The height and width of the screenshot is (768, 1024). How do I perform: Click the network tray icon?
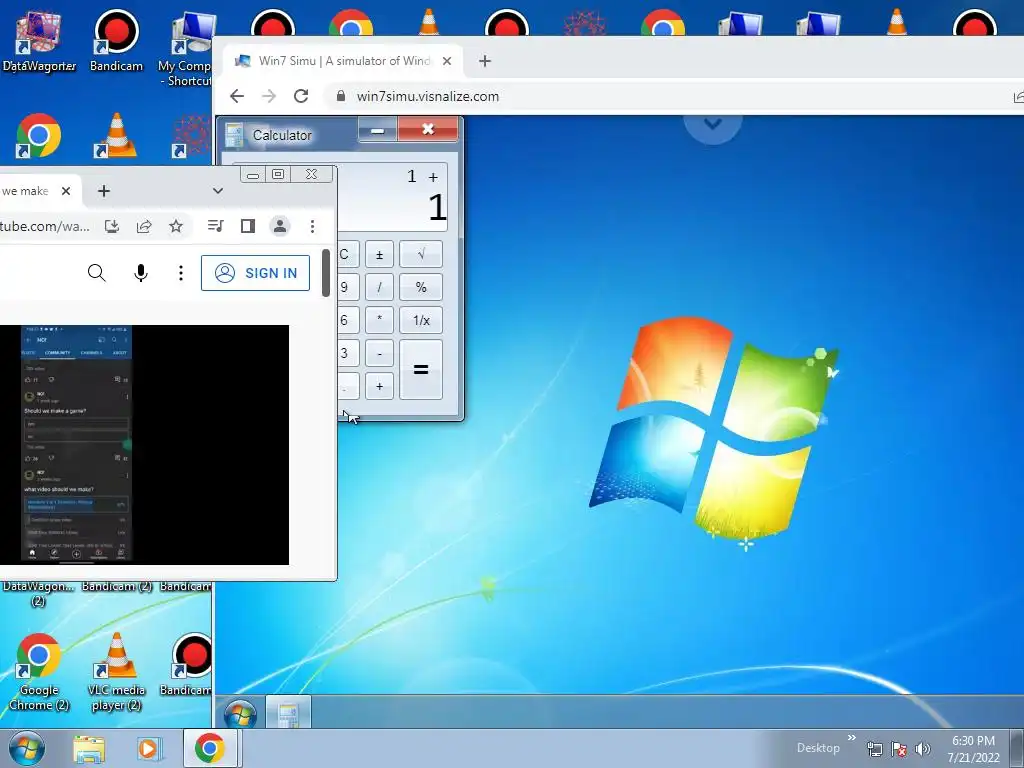click(x=874, y=749)
